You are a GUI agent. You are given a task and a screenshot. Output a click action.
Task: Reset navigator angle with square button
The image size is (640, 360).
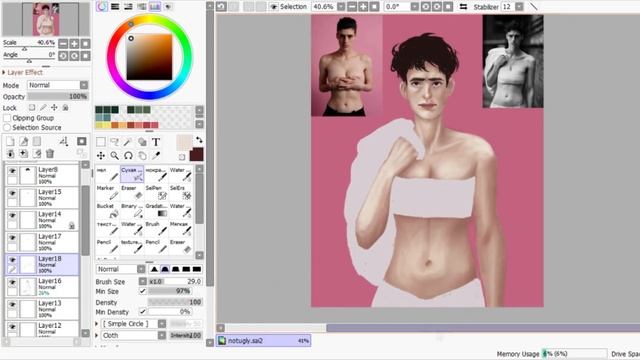[x=85, y=56]
